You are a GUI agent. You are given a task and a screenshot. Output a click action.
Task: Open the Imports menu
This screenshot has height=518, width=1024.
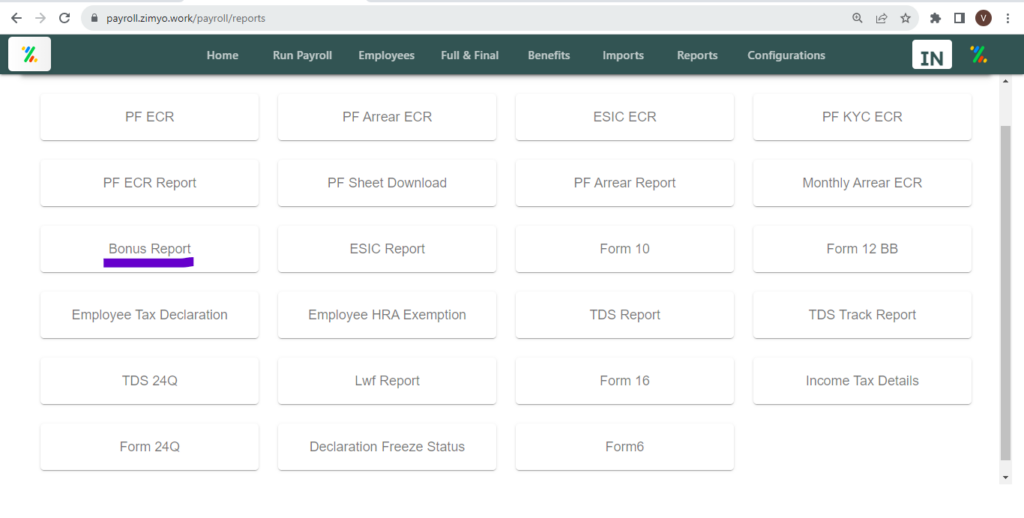click(x=623, y=56)
